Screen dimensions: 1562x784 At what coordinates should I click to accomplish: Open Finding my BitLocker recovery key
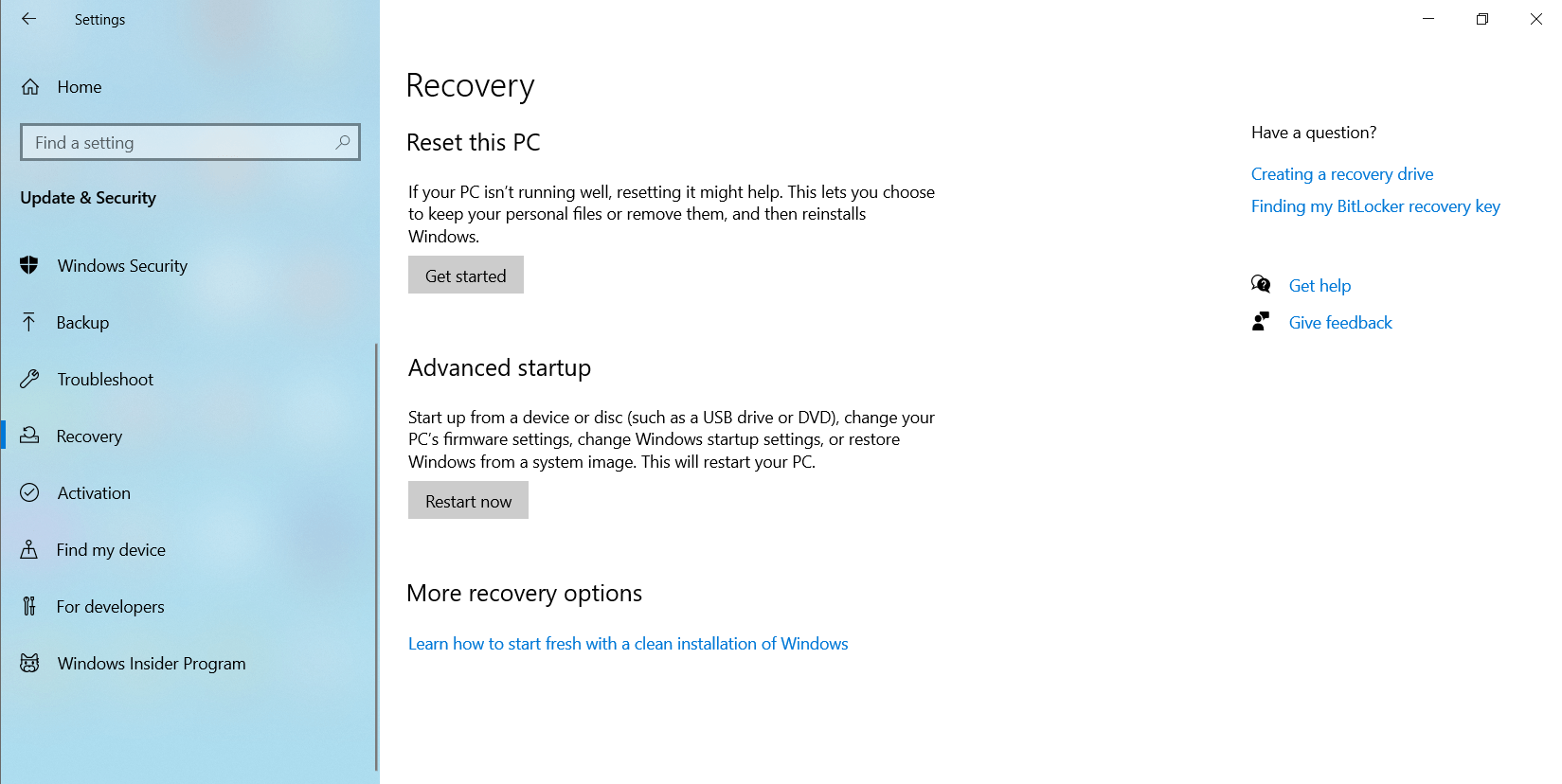[1375, 205]
